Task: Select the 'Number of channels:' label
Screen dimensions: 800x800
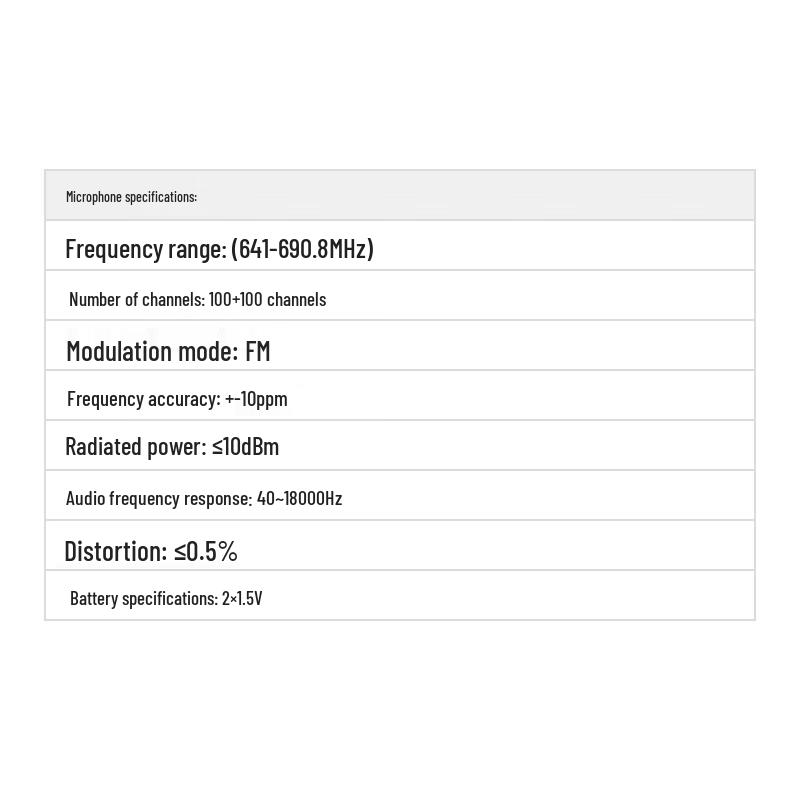Action: click(136, 299)
